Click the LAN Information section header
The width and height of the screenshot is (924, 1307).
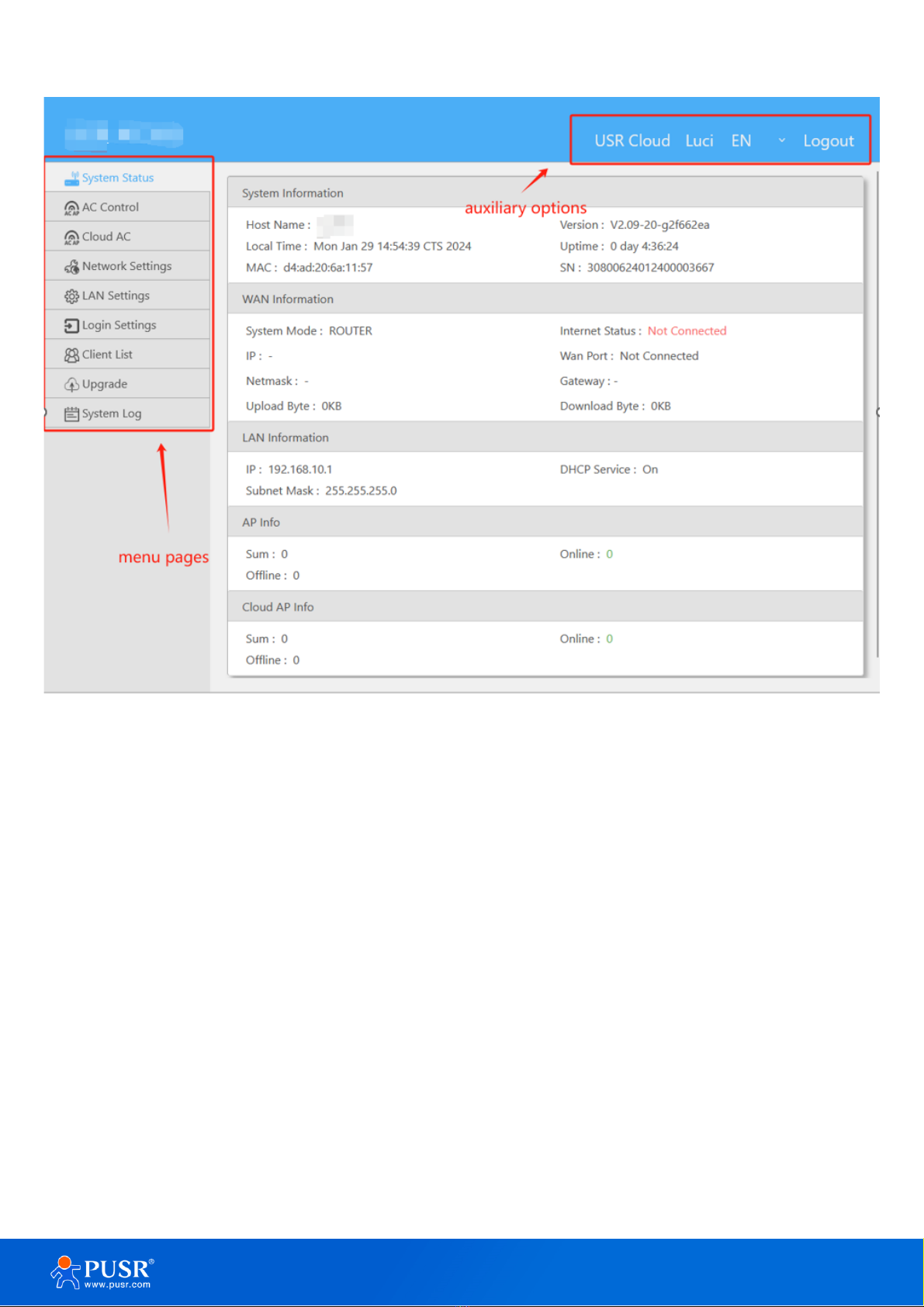[x=286, y=438]
